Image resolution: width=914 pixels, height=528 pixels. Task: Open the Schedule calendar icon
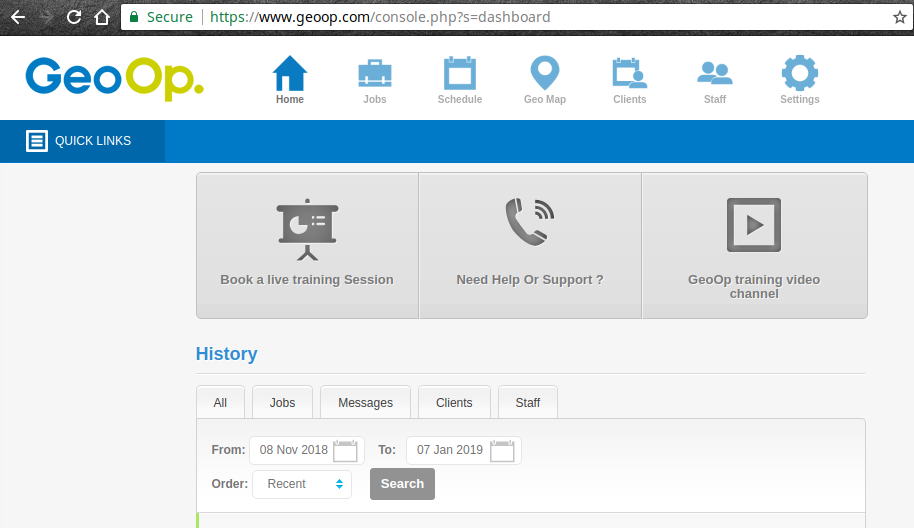[460, 73]
